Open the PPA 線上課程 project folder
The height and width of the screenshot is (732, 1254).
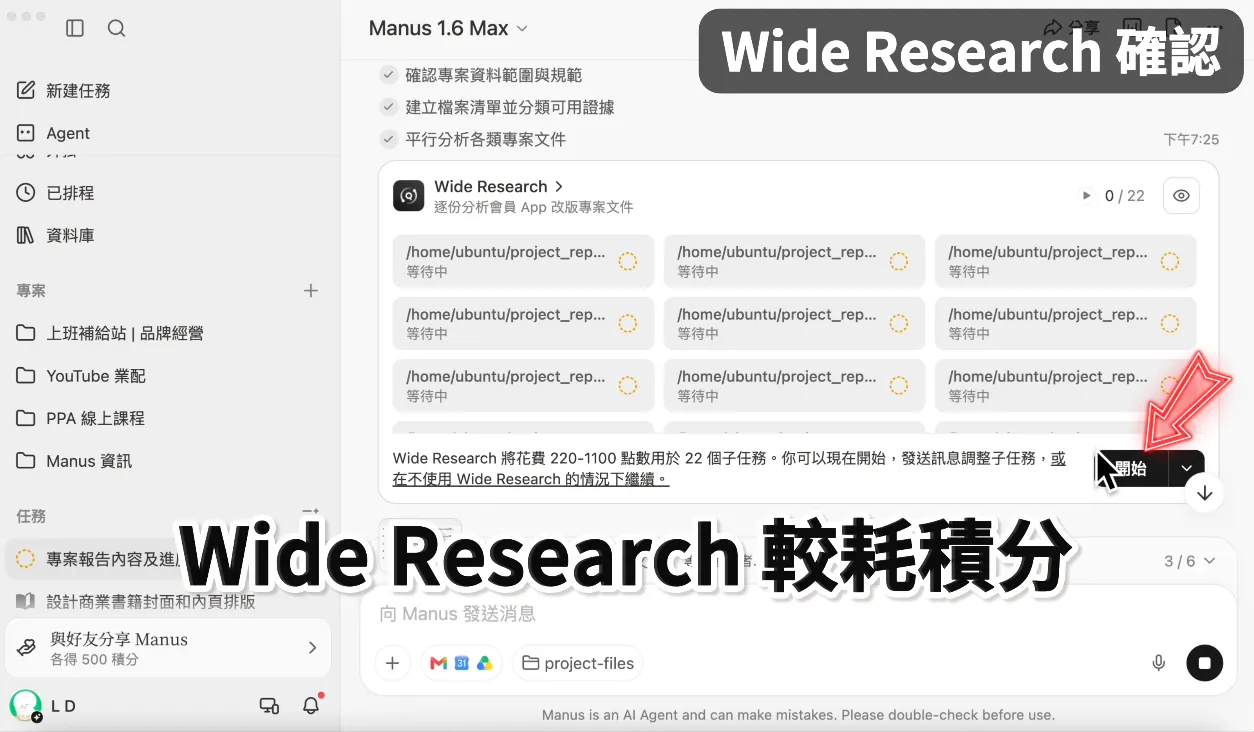[81, 418]
